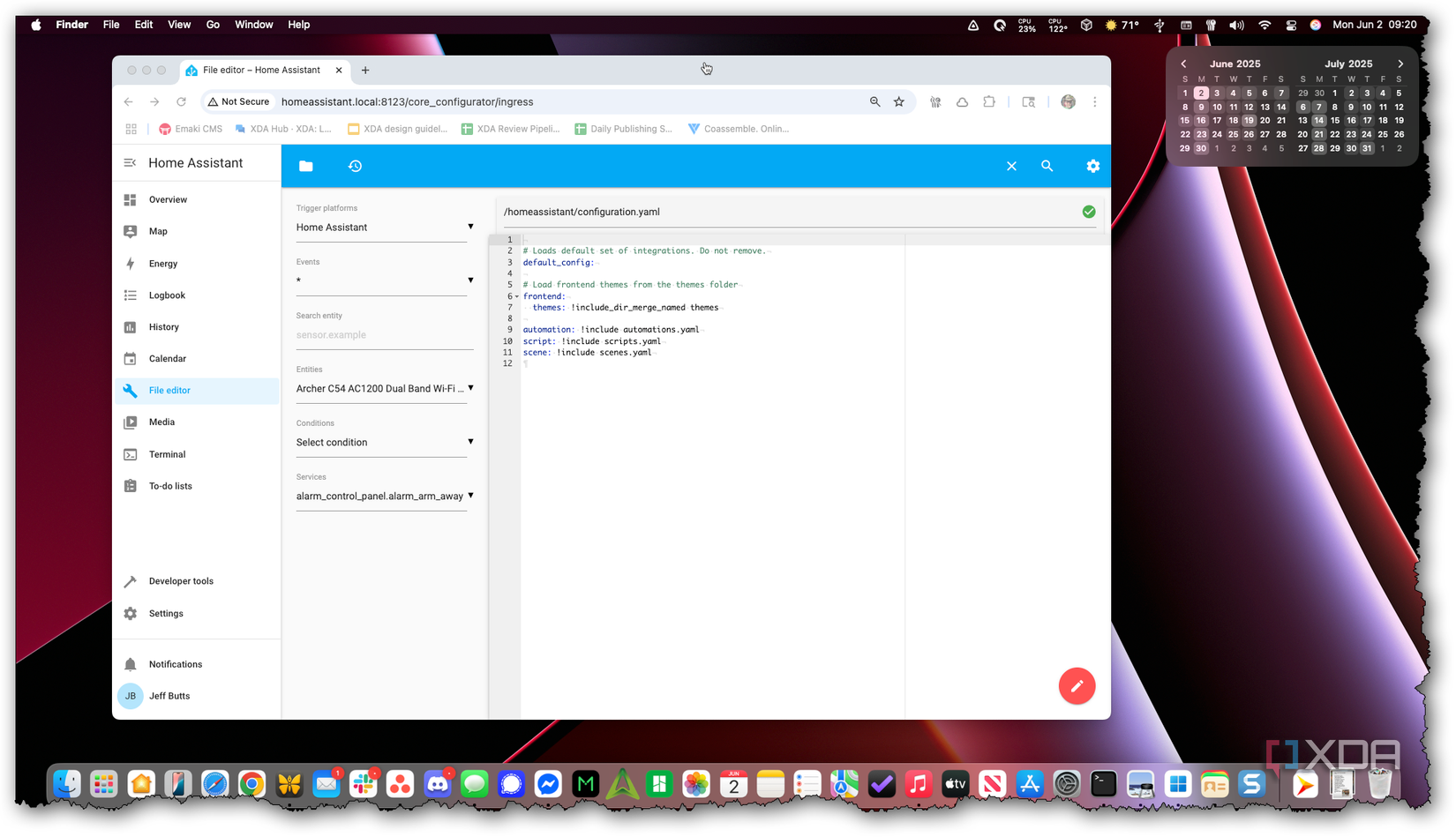Screen dimensions: 1456x837
Task: Open Calendar in the sidebar
Action: (197, 359)
